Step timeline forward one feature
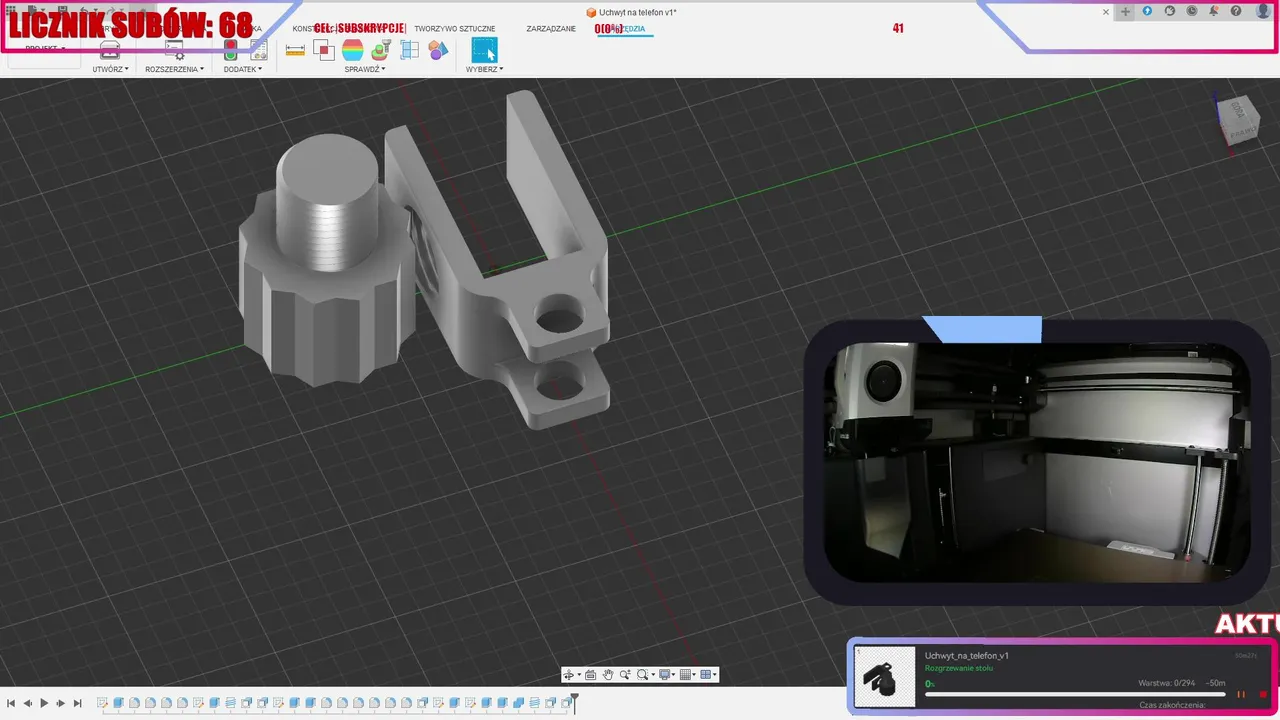Screen dimensions: 1280x720 (61, 703)
